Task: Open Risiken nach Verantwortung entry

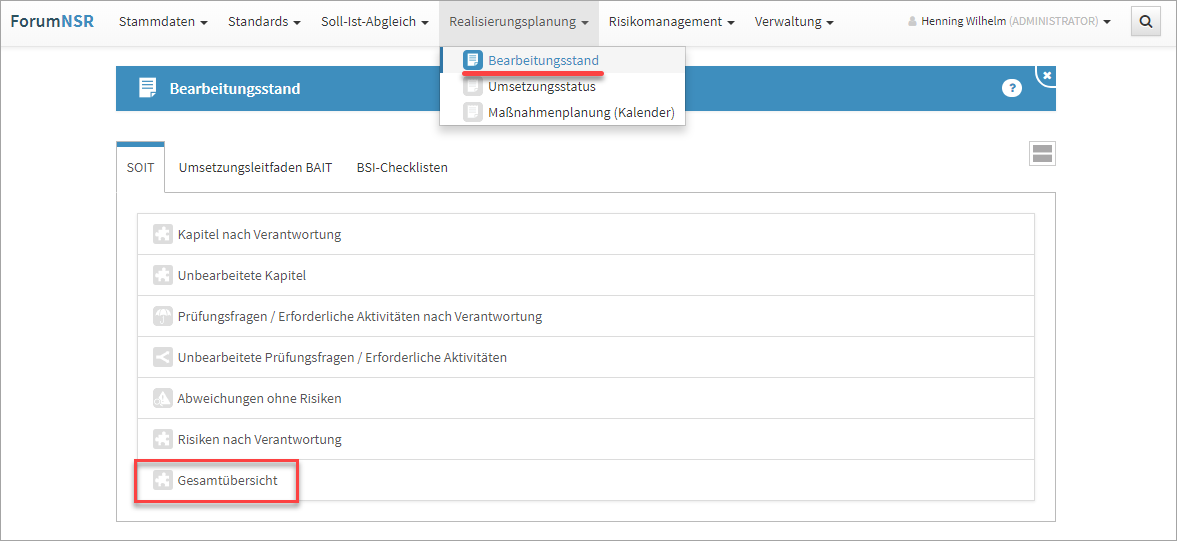Action: pos(259,439)
